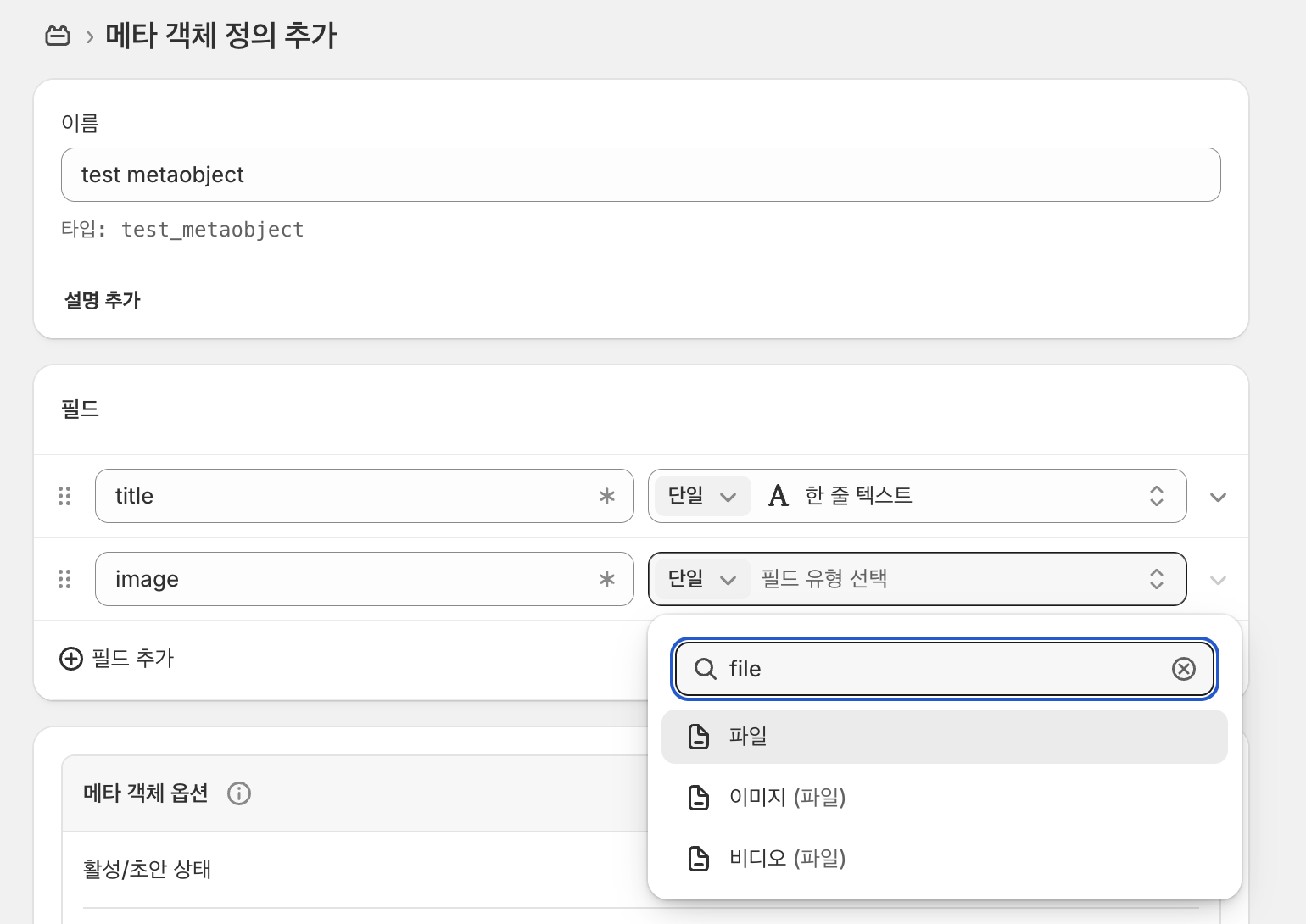Screen dimensions: 1306x924
Task: Click the plus icon for 필드 추가
Action: click(x=71, y=659)
